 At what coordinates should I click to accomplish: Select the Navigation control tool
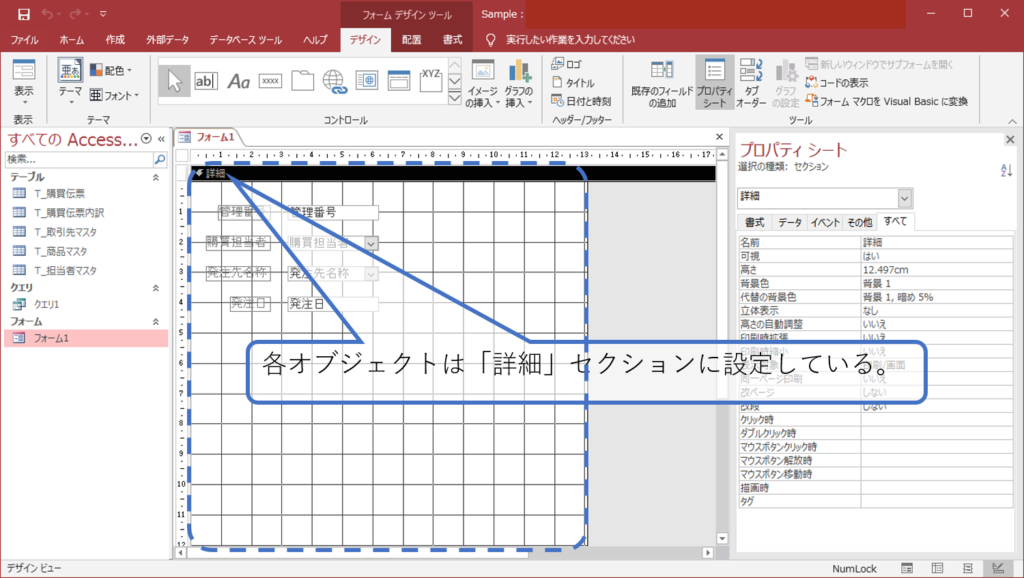click(x=398, y=81)
